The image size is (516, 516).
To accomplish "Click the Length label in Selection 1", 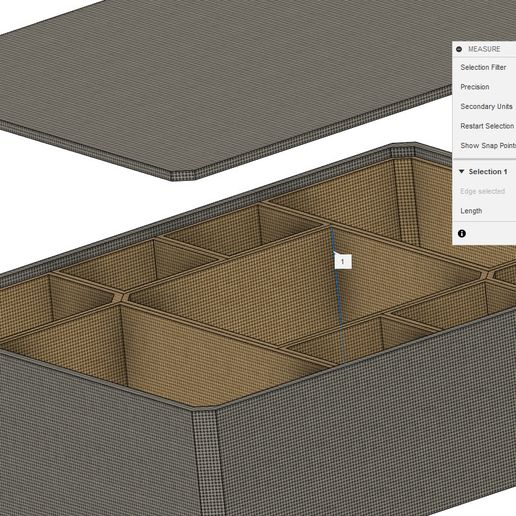I will pos(471,211).
